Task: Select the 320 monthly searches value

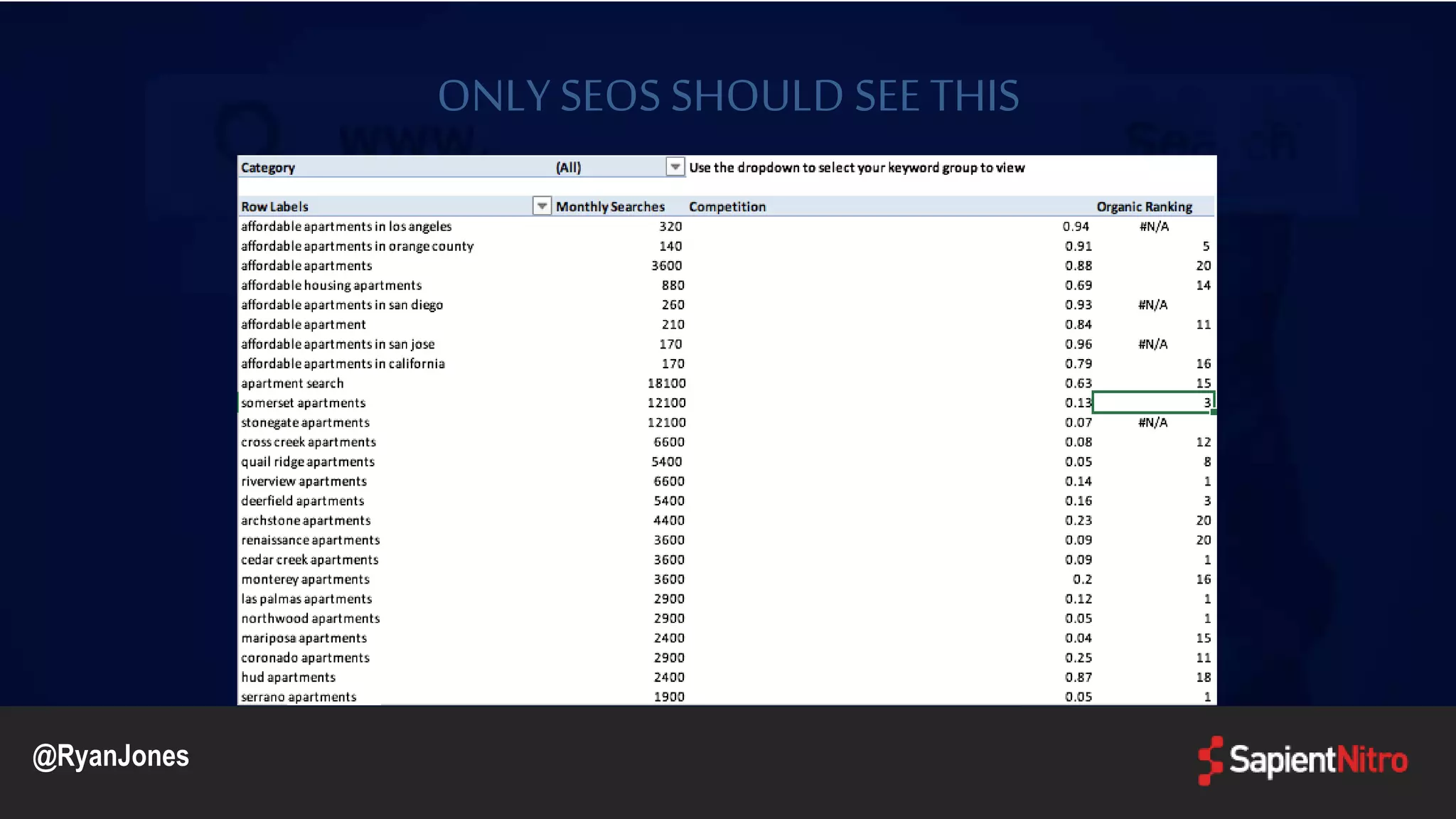Action: click(x=670, y=226)
